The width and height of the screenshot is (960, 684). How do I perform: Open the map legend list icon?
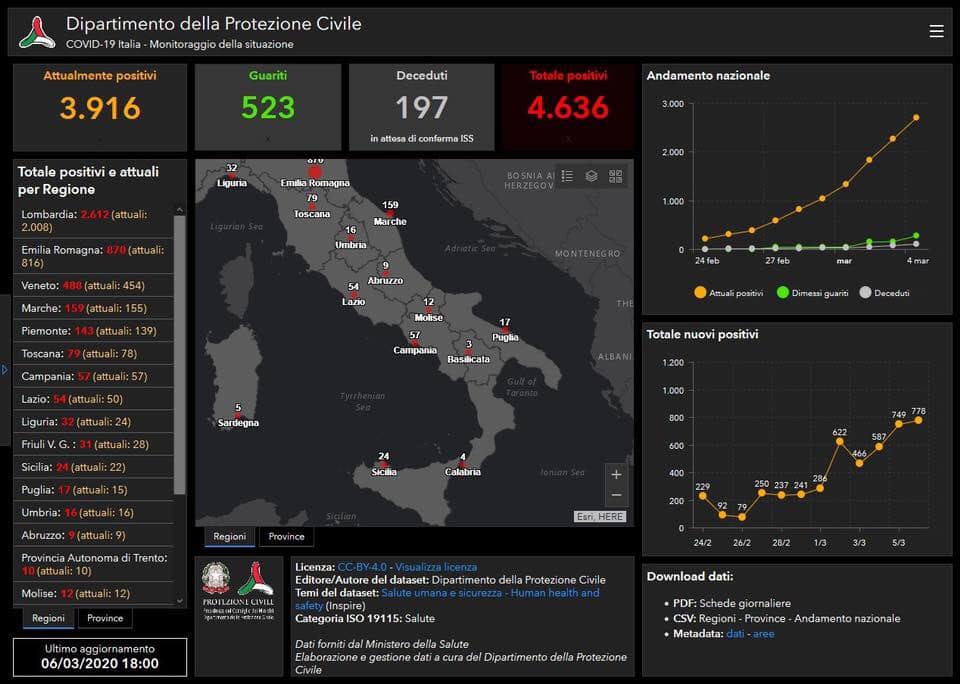coord(567,176)
